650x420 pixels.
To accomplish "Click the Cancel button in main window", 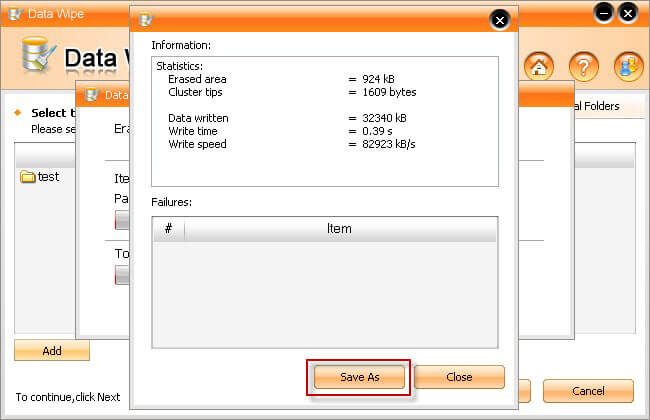I will (x=588, y=391).
